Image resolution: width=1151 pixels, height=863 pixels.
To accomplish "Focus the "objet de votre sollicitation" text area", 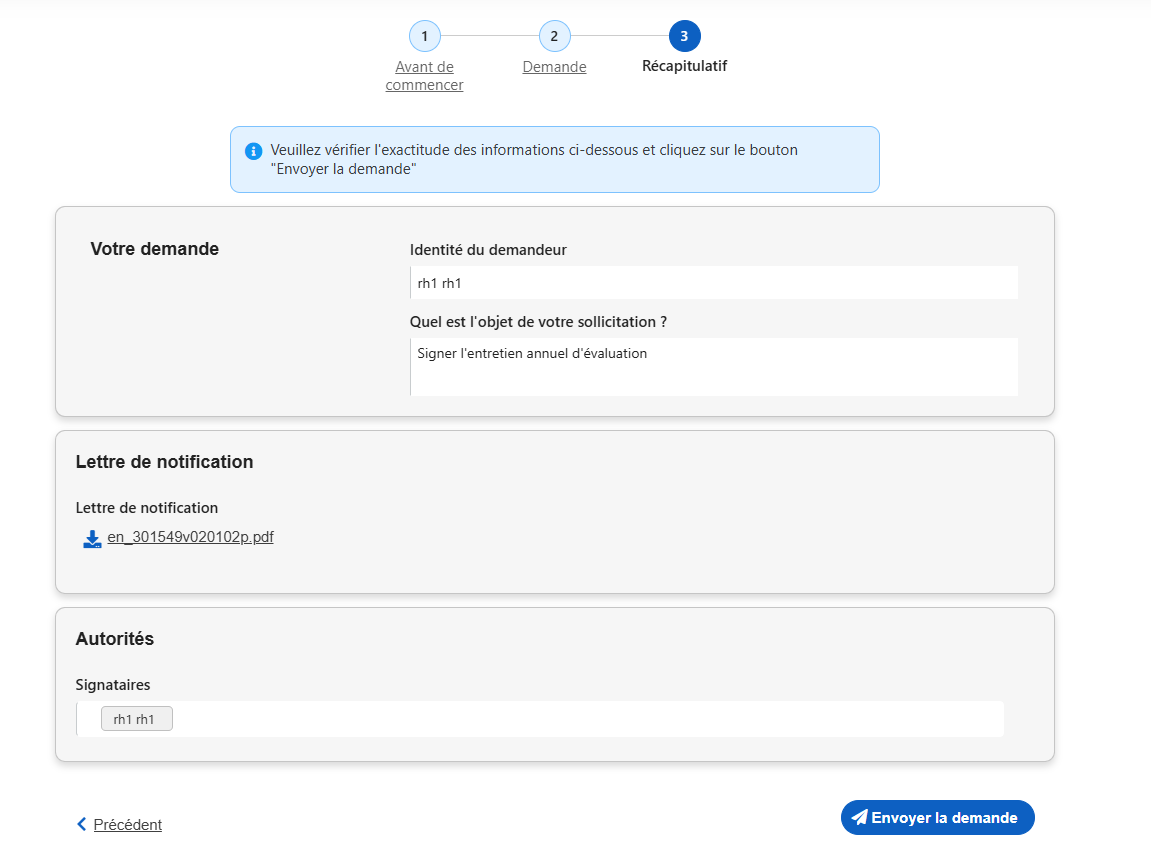I will coord(713,366).
